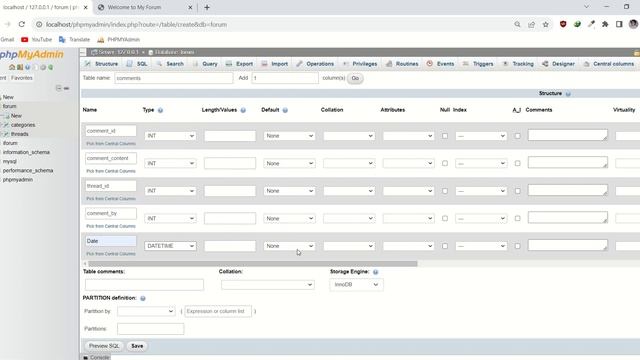Select the threads table in sidebar

19,134
